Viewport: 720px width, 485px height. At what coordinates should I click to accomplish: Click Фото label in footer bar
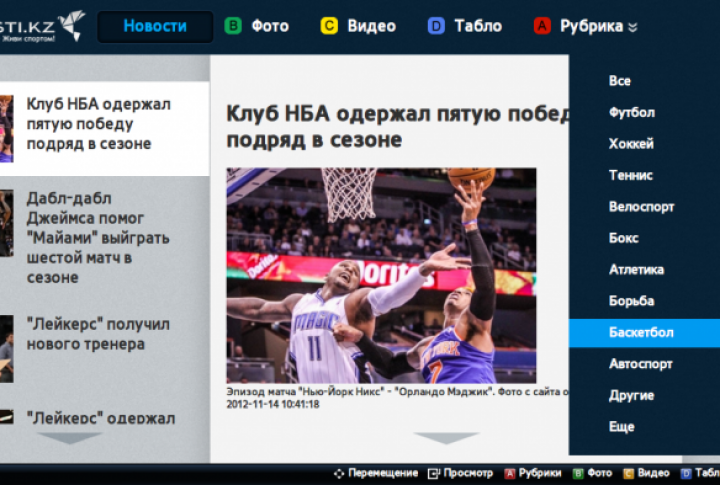[600, 473]
